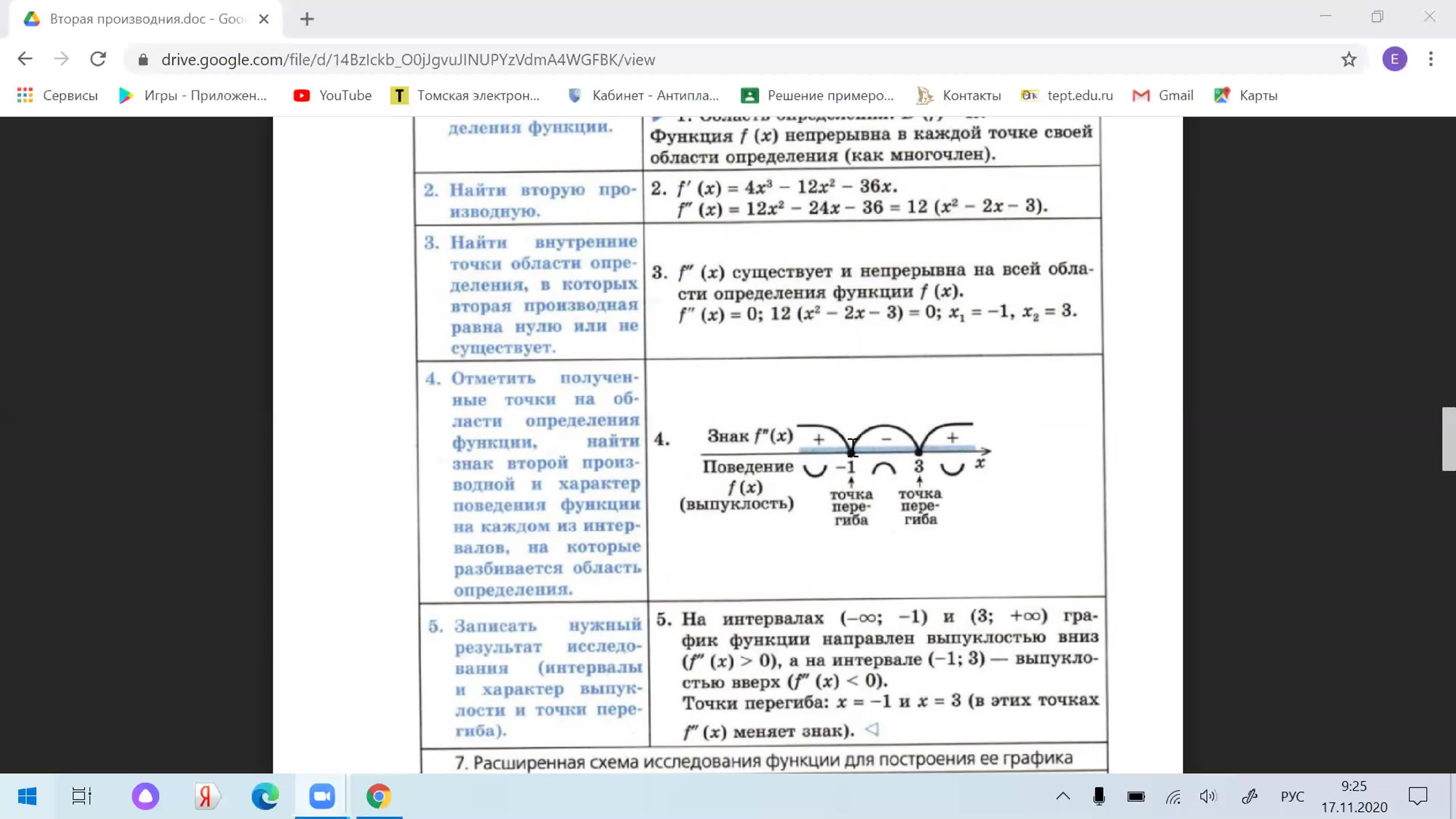Open the Сервисы apps grid bookmark

coord(57,96)
